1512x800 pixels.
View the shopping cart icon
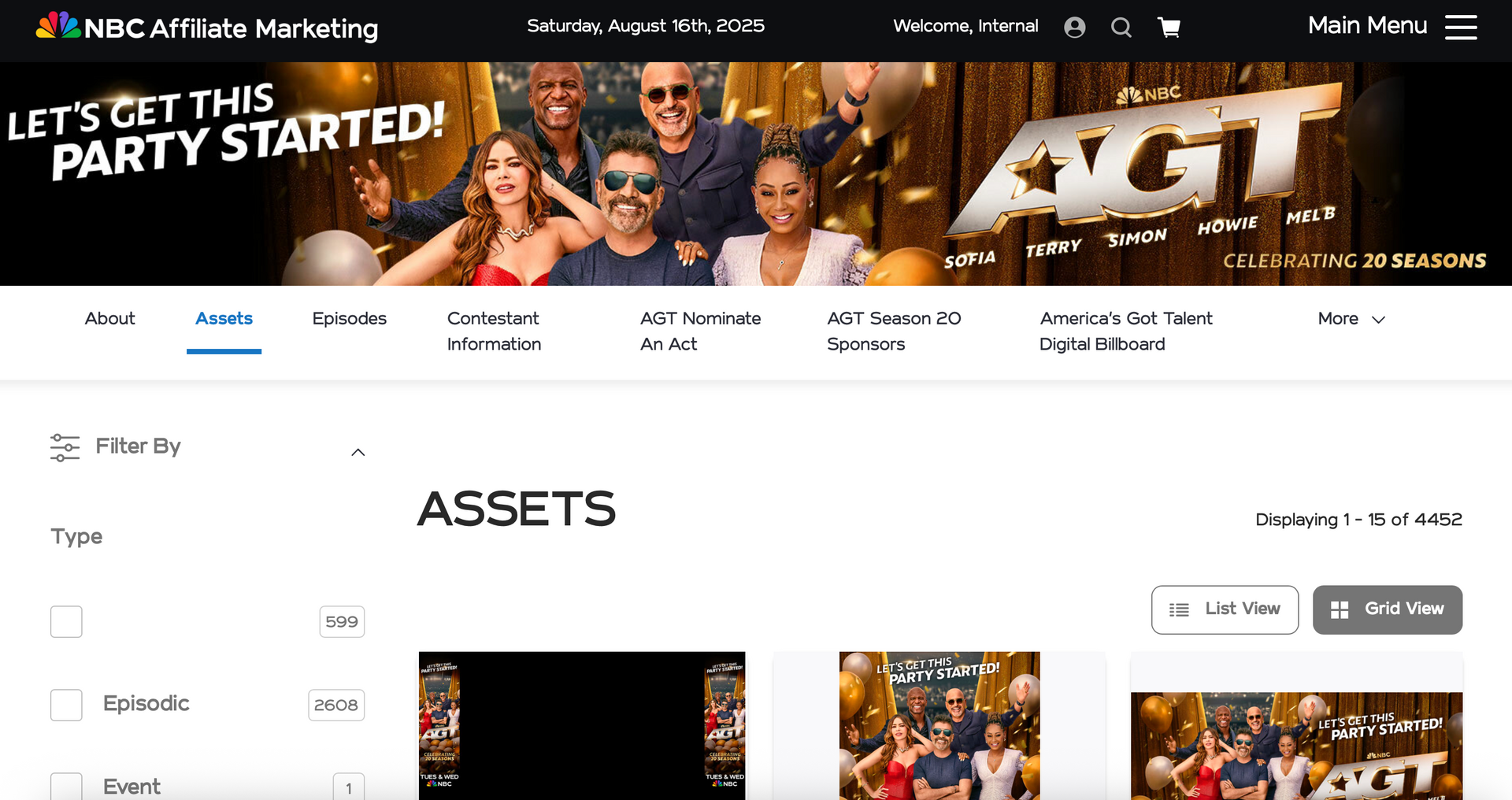1169,28
